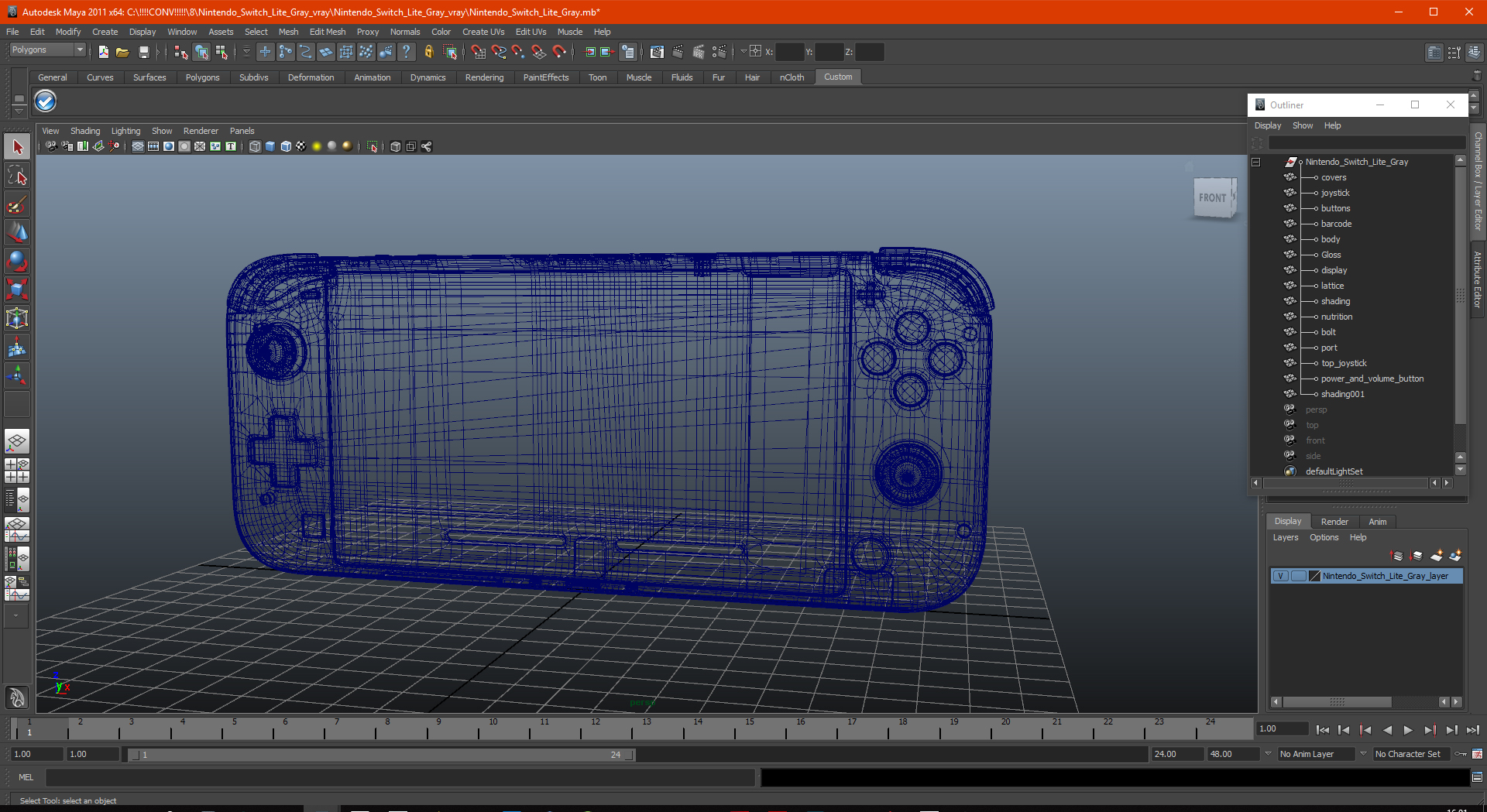This screenshot has height=812, width=1487.
Task: Save the current scene
Action: click(x=143, y=52)
